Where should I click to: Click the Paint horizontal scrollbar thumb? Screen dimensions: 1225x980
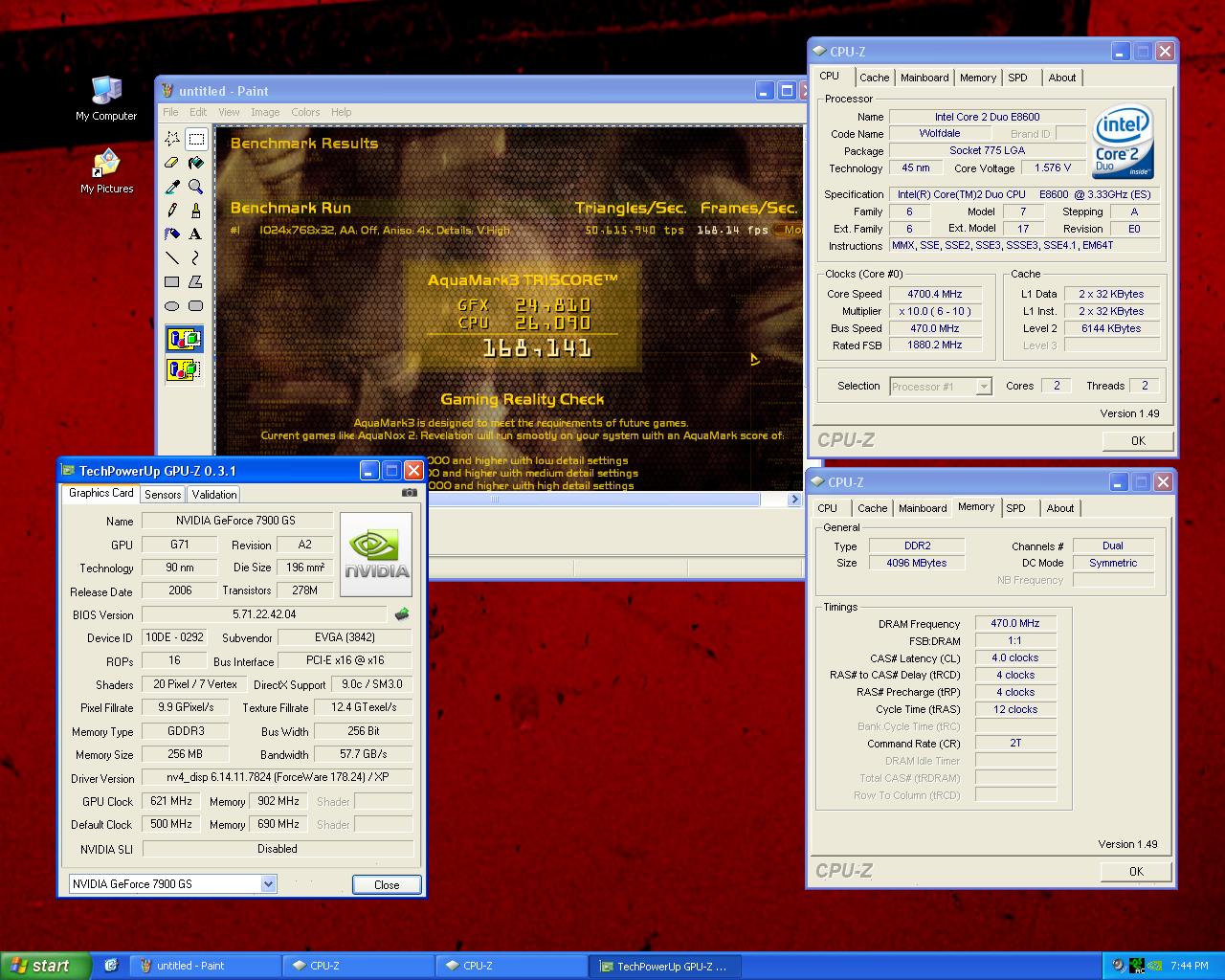coord(495,499)
